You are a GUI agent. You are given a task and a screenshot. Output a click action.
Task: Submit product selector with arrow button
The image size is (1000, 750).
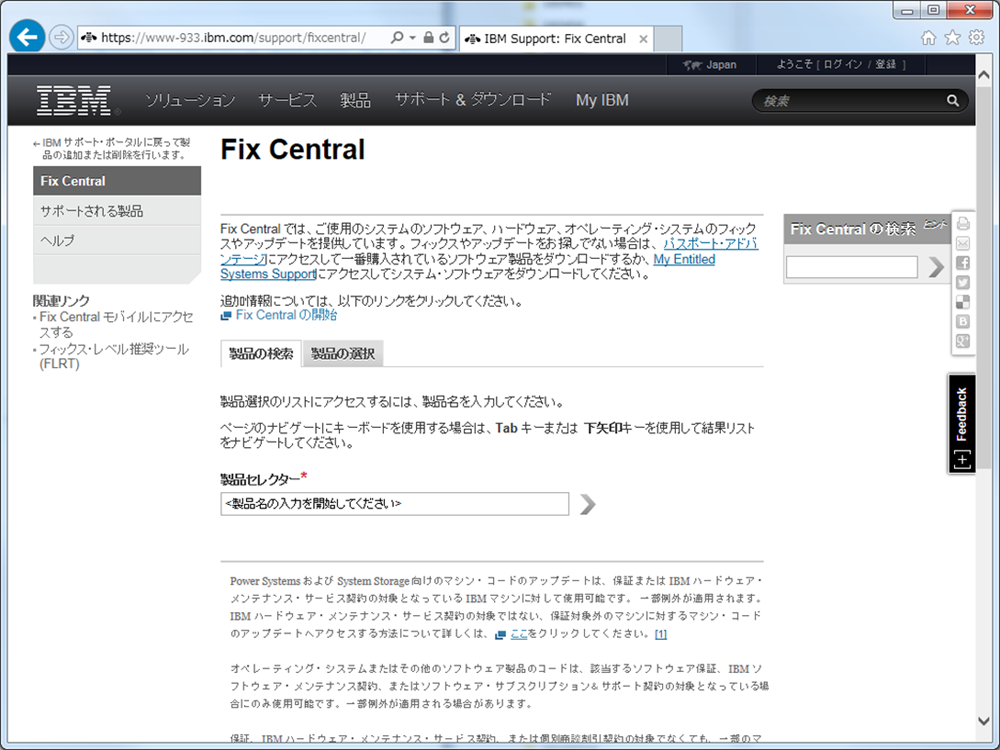click(x=587, y=504)
